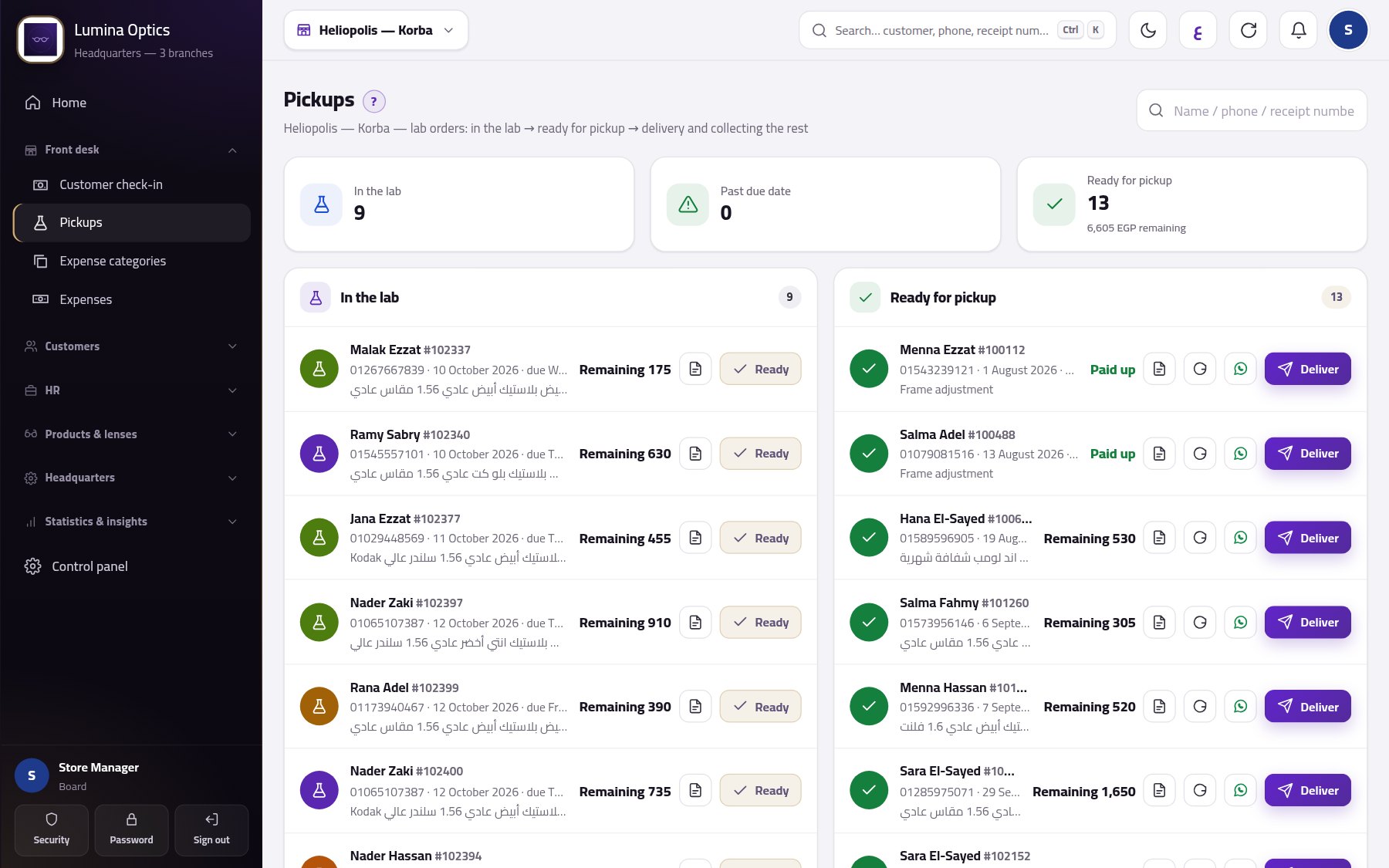Sign out of the account
This screenshot has height=868, width=1389.
(211, 830)
